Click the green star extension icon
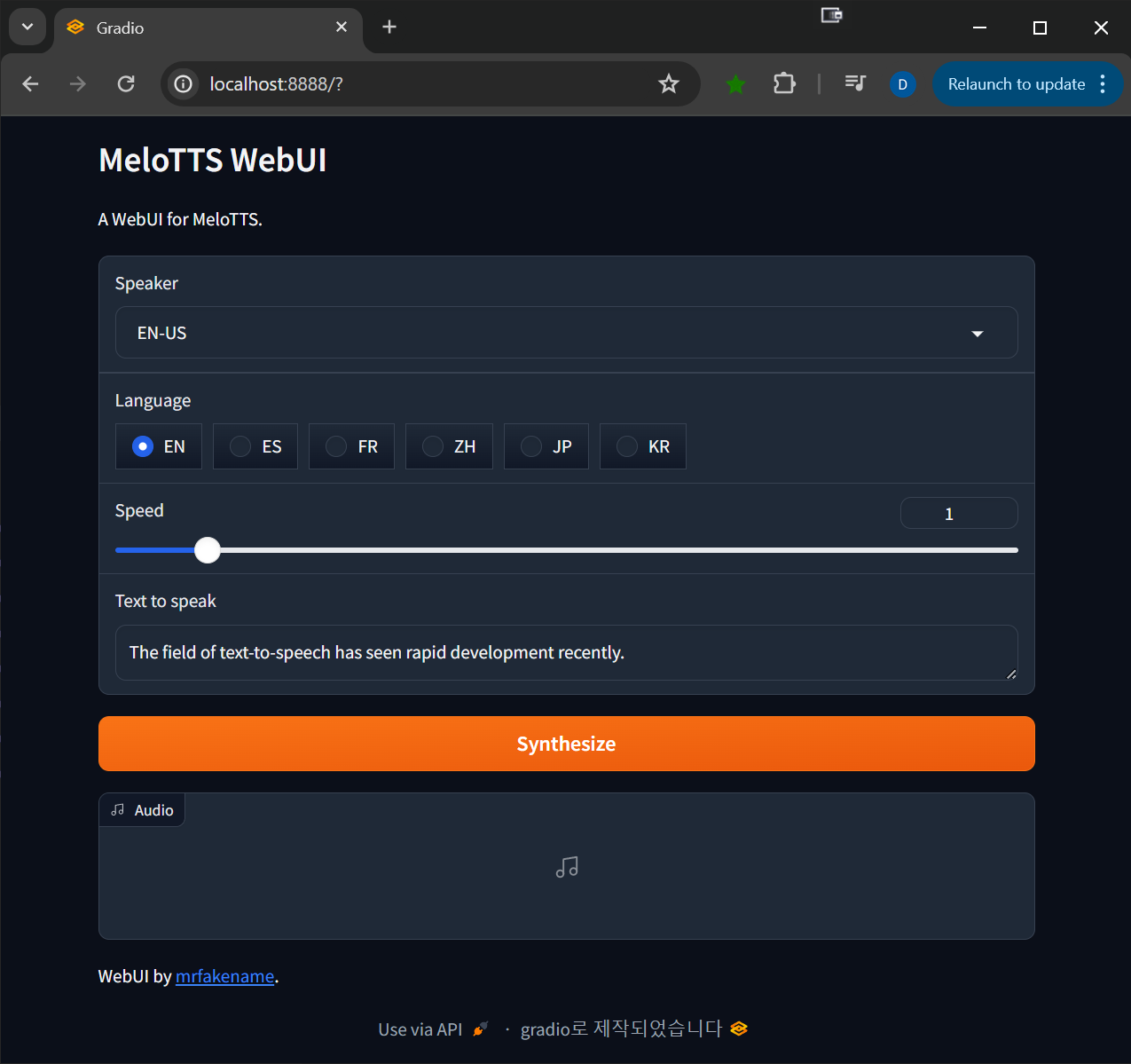1131x1064 pixels. [735, 83]
